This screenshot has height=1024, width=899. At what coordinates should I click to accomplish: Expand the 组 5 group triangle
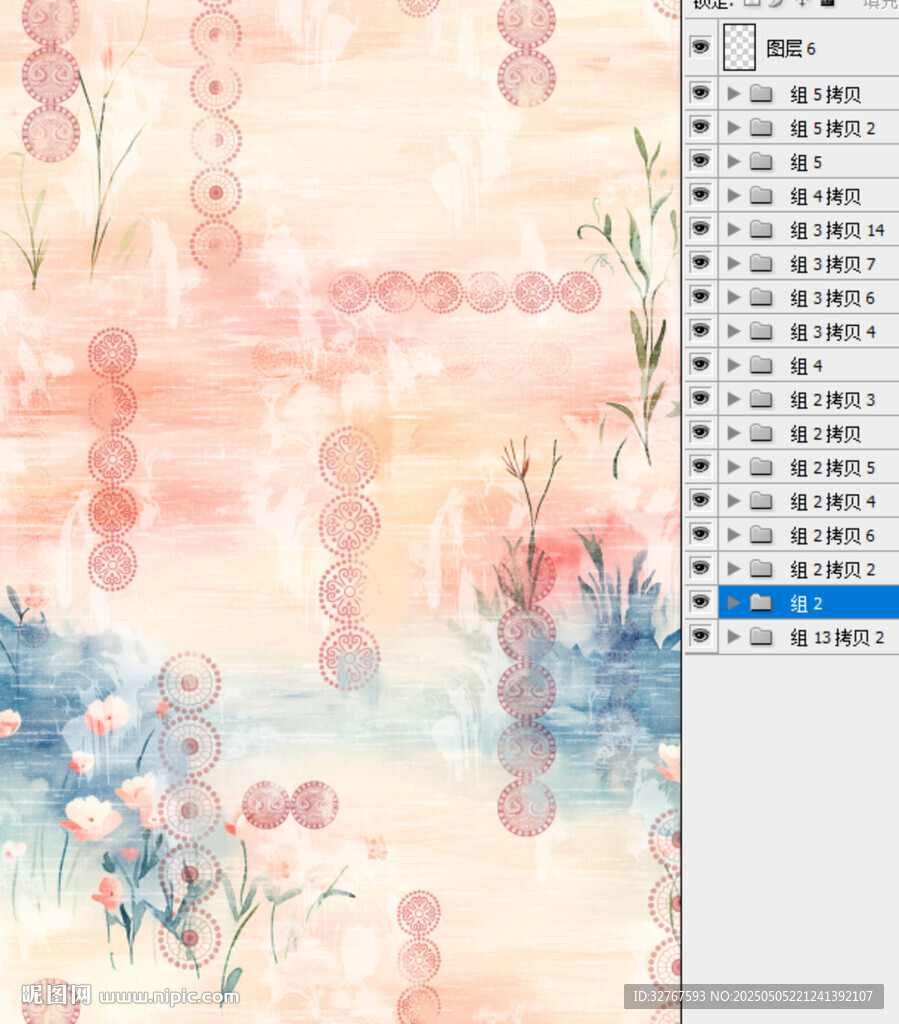734,162
